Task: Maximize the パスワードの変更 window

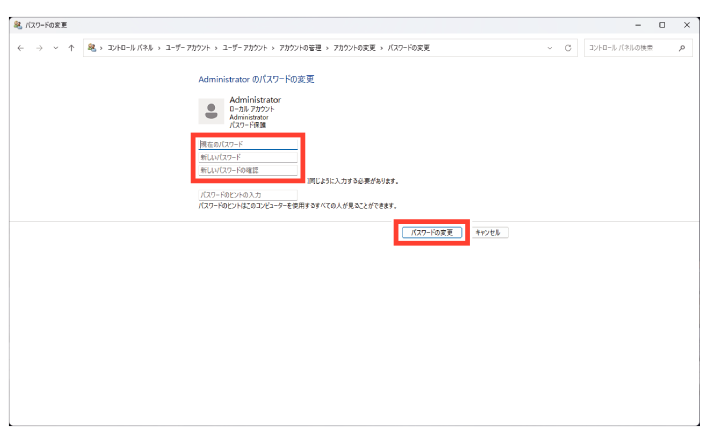Action: [662, 25]
